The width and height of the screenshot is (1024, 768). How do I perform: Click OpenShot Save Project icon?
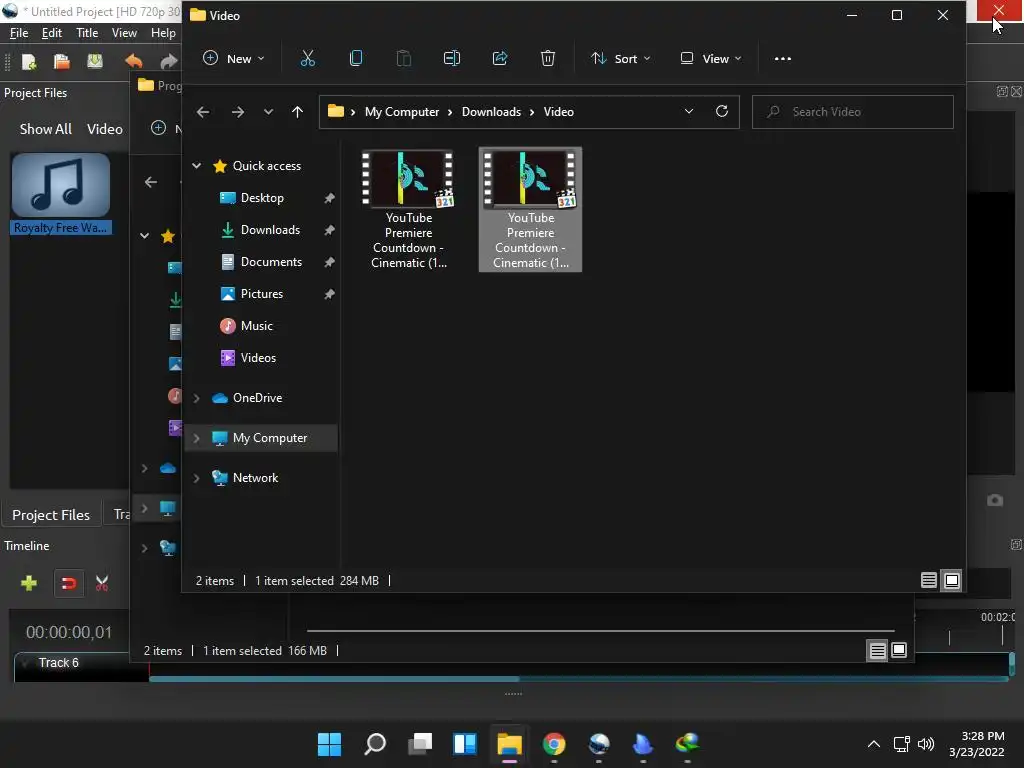[95, 61]
